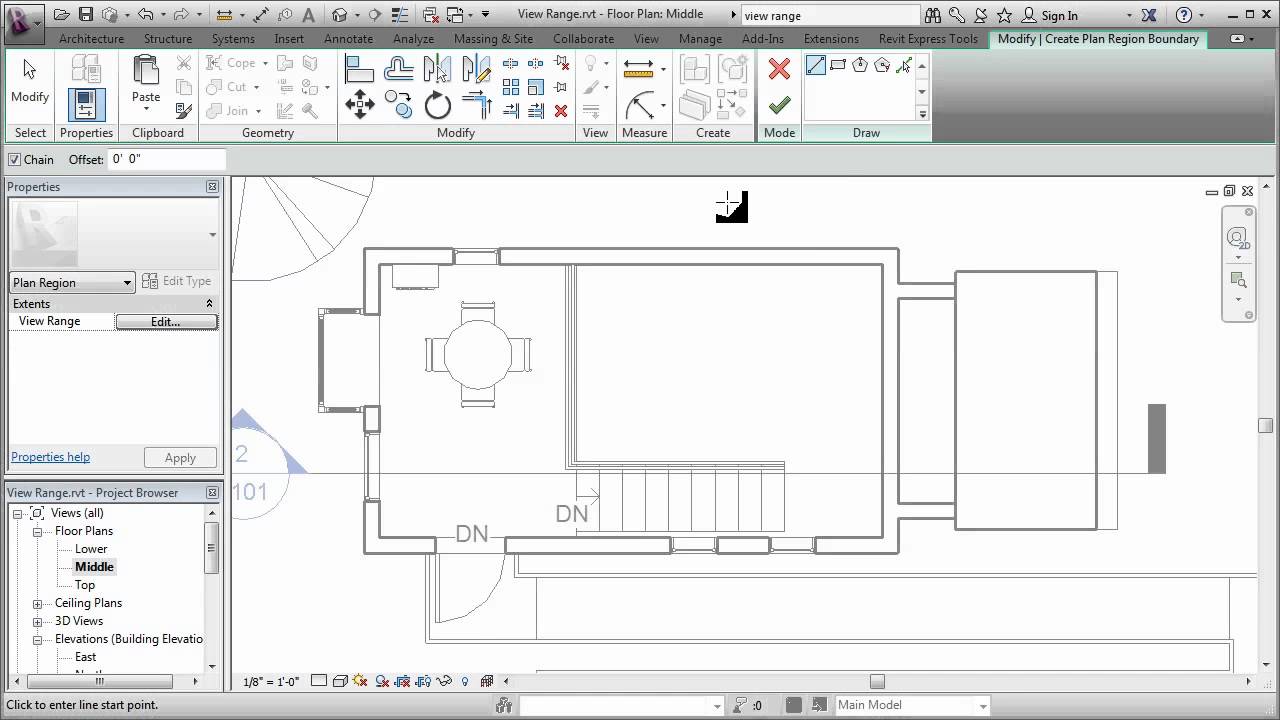Click the view range search box
Screen dimensions: 1280x720
(x=830, y=15)
